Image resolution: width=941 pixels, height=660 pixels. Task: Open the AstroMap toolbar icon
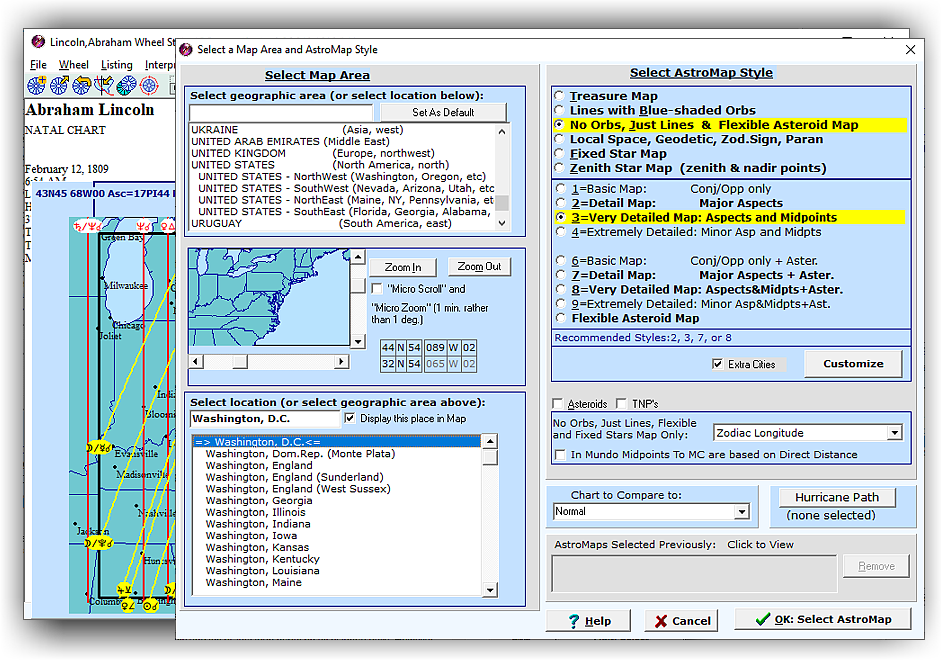pos(104,86)
